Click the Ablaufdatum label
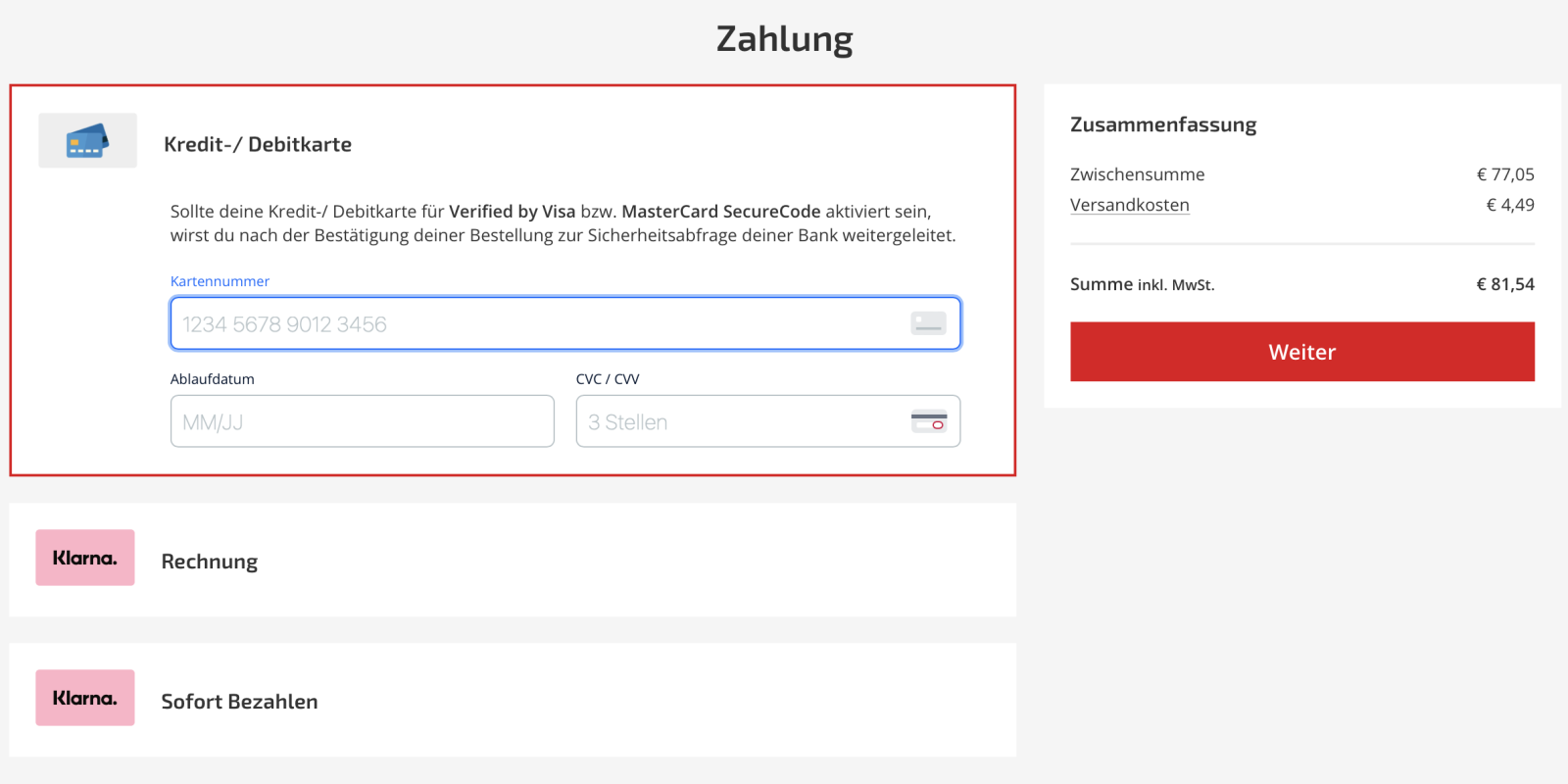Screen dimensions: 1568x784 pyautogui.click(x=212, y=379)
